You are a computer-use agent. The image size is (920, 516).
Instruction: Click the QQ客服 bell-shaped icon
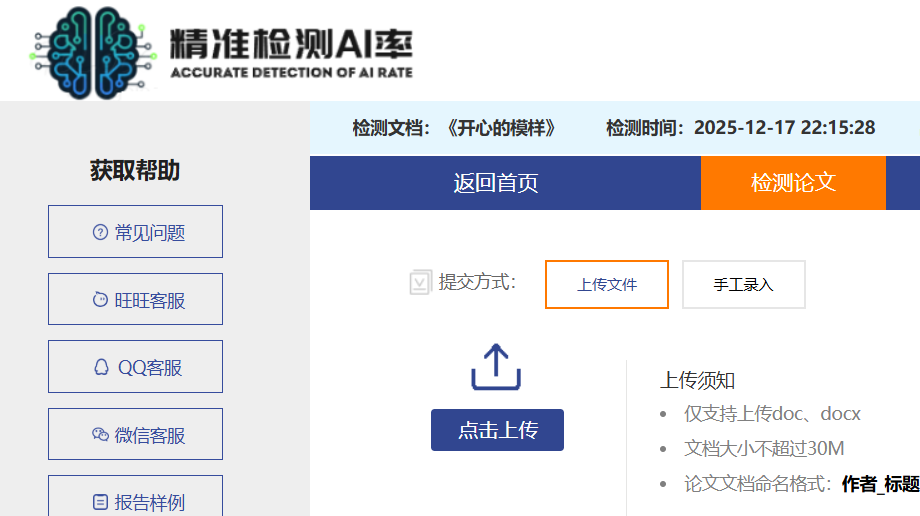pos(101,367)
